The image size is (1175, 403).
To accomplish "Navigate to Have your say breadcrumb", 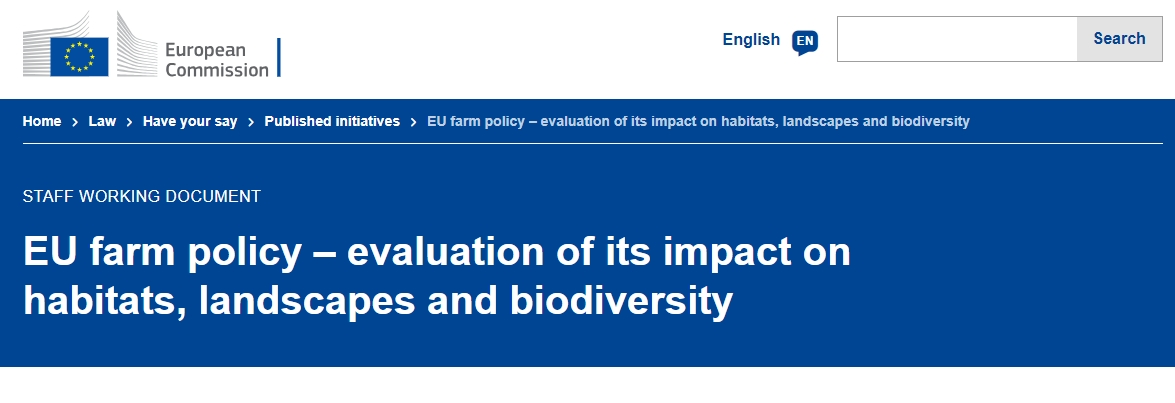I will pyautogui.click(x=190, y=121).
